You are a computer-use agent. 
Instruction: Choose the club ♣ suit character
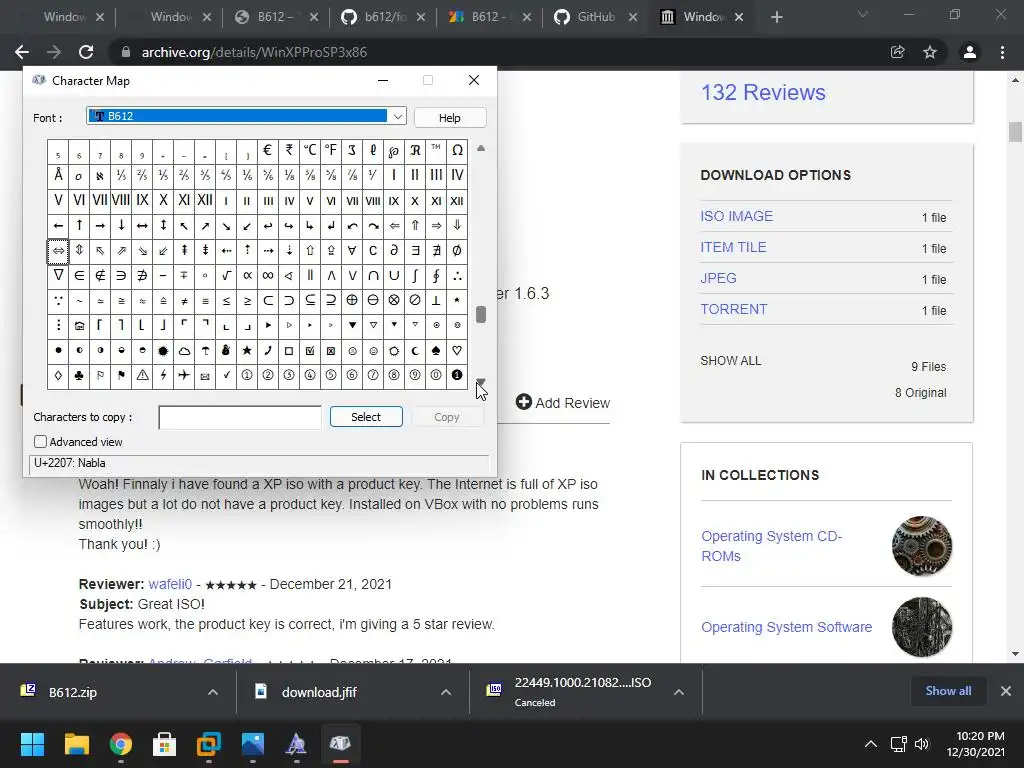[x=79, y=376]
